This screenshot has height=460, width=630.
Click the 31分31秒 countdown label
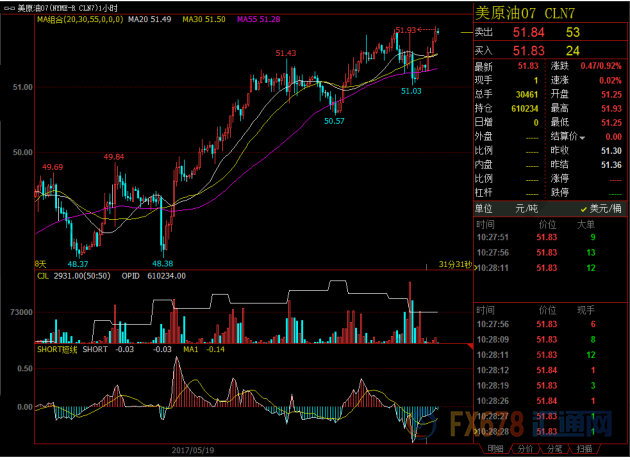[455, 264]
